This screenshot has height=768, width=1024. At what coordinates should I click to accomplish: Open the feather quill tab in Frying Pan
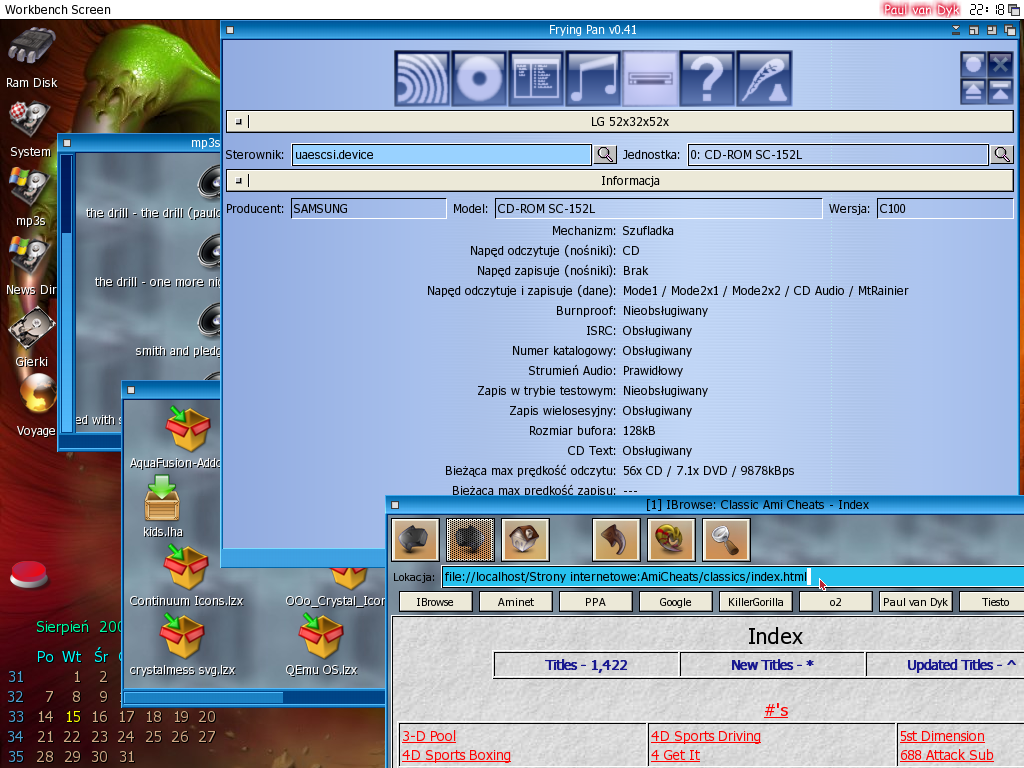click(x=764, y=78)
